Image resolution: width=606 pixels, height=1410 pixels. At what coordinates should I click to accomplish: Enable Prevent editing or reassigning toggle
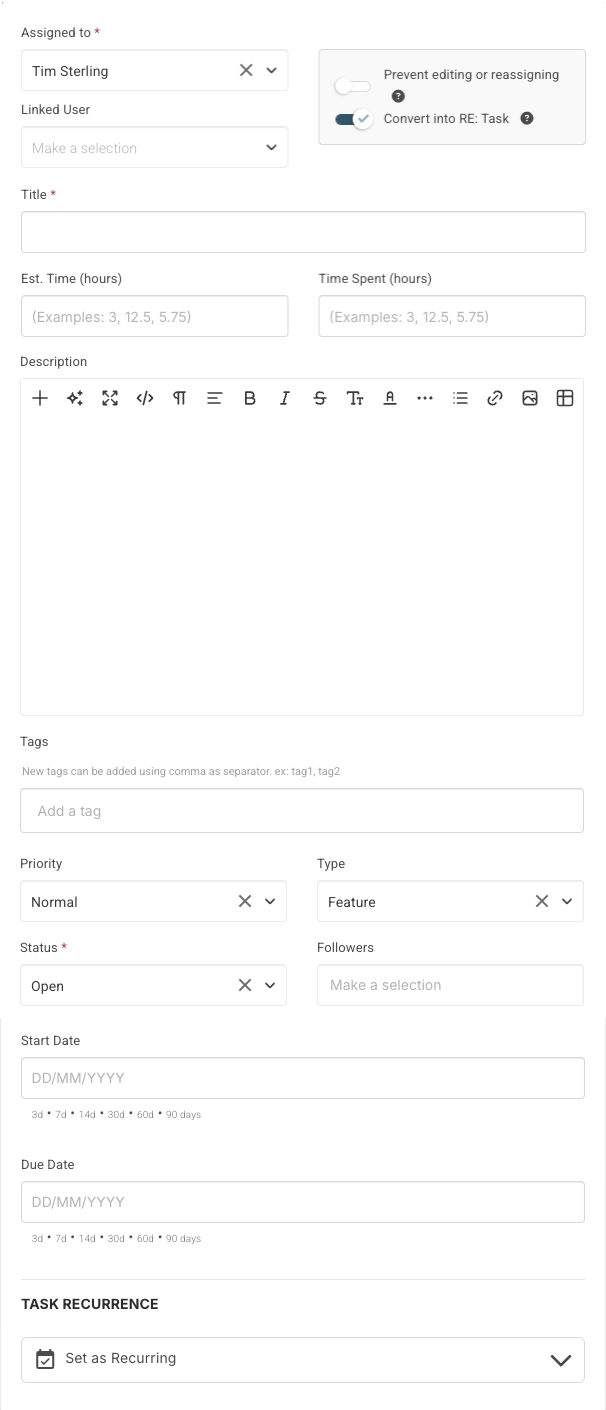point(353,87)
